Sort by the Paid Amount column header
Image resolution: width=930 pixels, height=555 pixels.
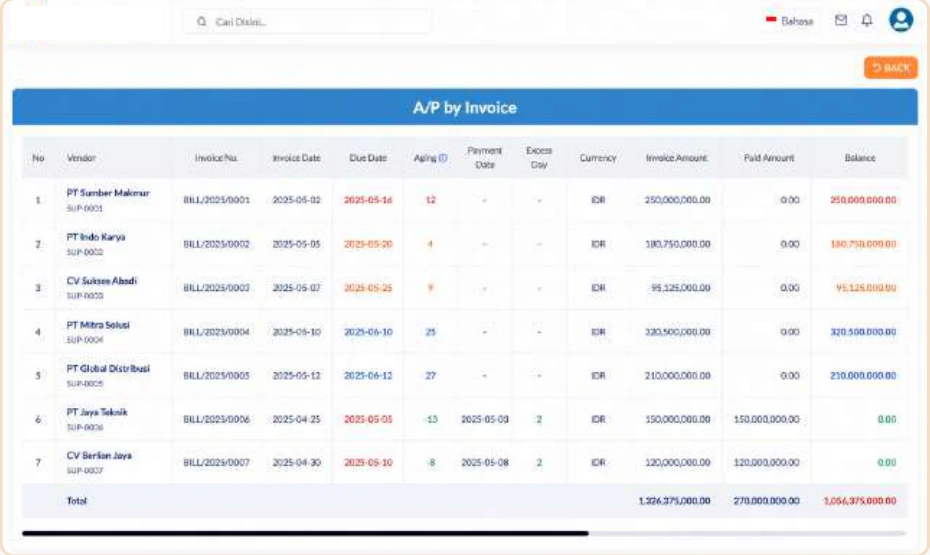click(769, 158)
